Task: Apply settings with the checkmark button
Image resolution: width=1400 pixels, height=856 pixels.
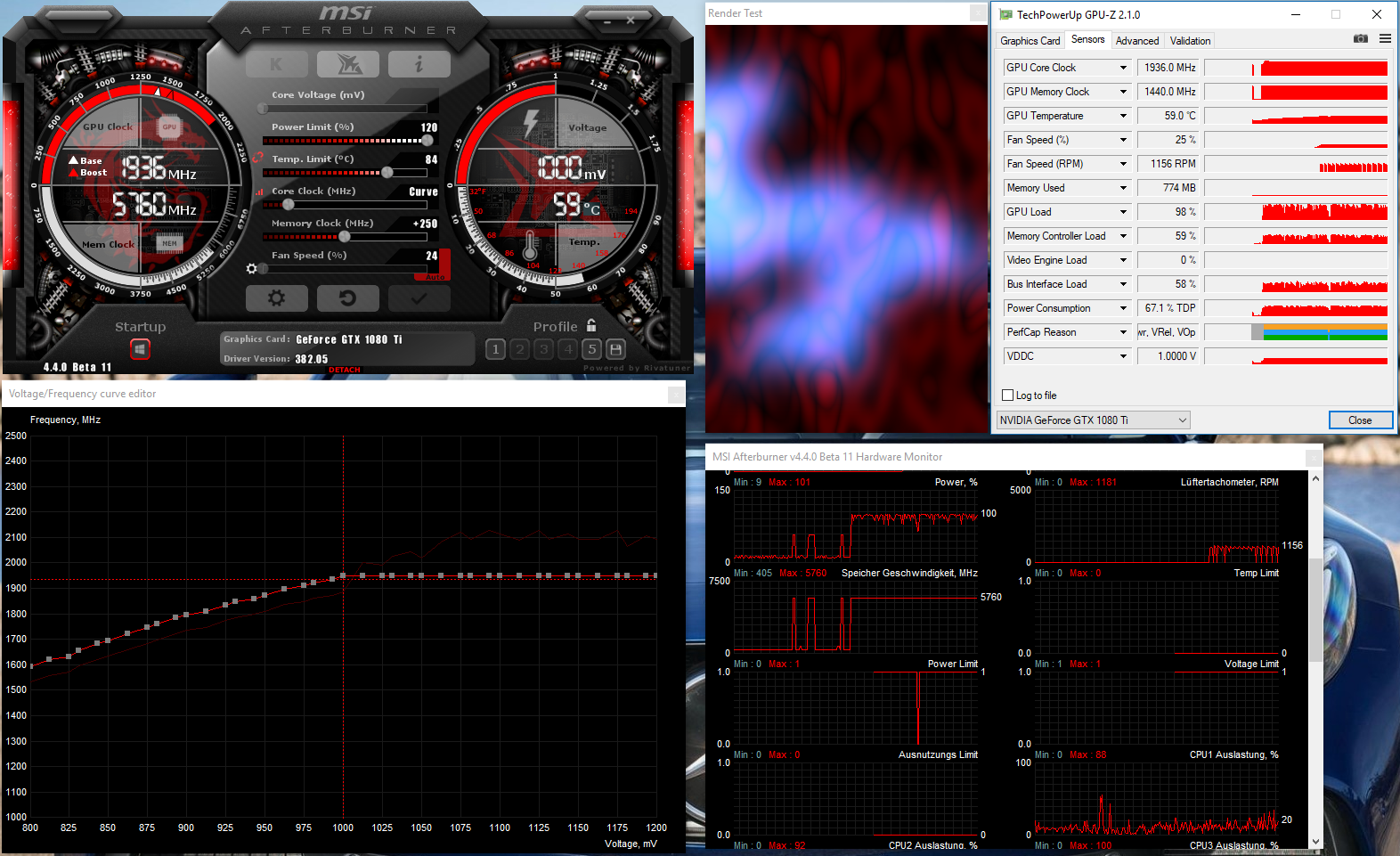Action: [x=419, y=298]
